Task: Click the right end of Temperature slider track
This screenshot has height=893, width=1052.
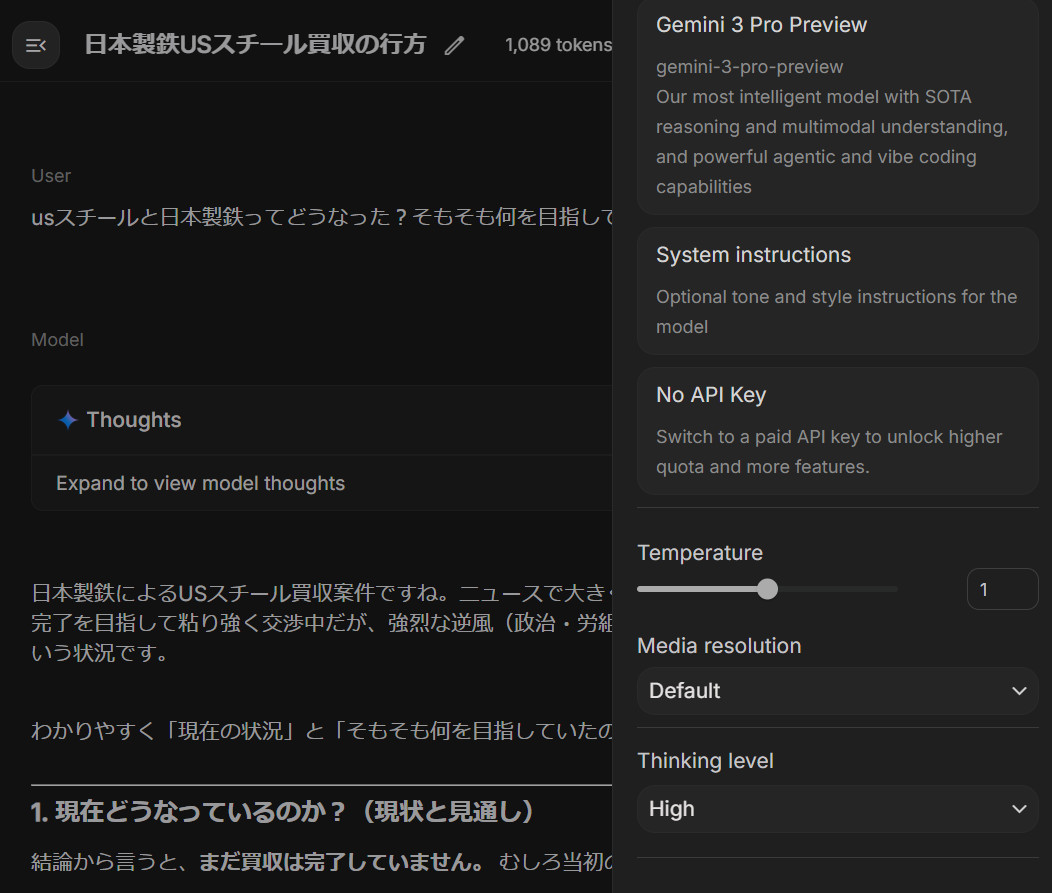Action: click(x=893, y=589)
